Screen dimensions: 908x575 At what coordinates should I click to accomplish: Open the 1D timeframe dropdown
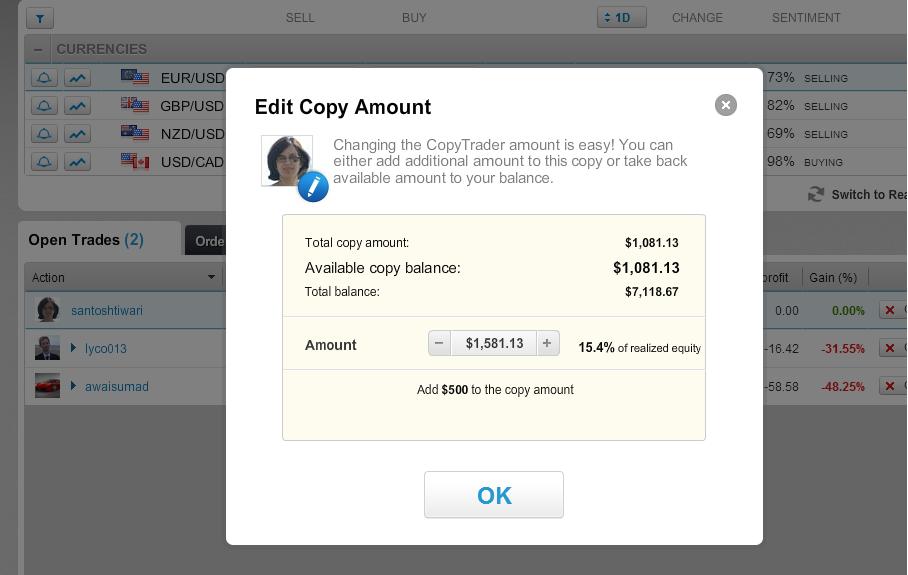[621, 18]
